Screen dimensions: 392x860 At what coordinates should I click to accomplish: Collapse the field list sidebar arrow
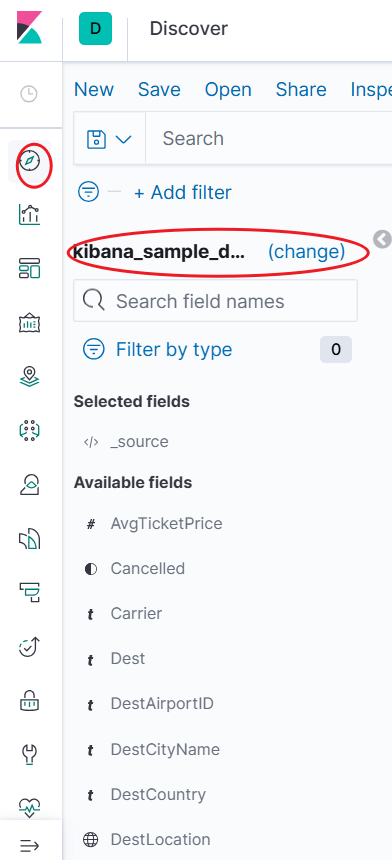coord(383,239)
